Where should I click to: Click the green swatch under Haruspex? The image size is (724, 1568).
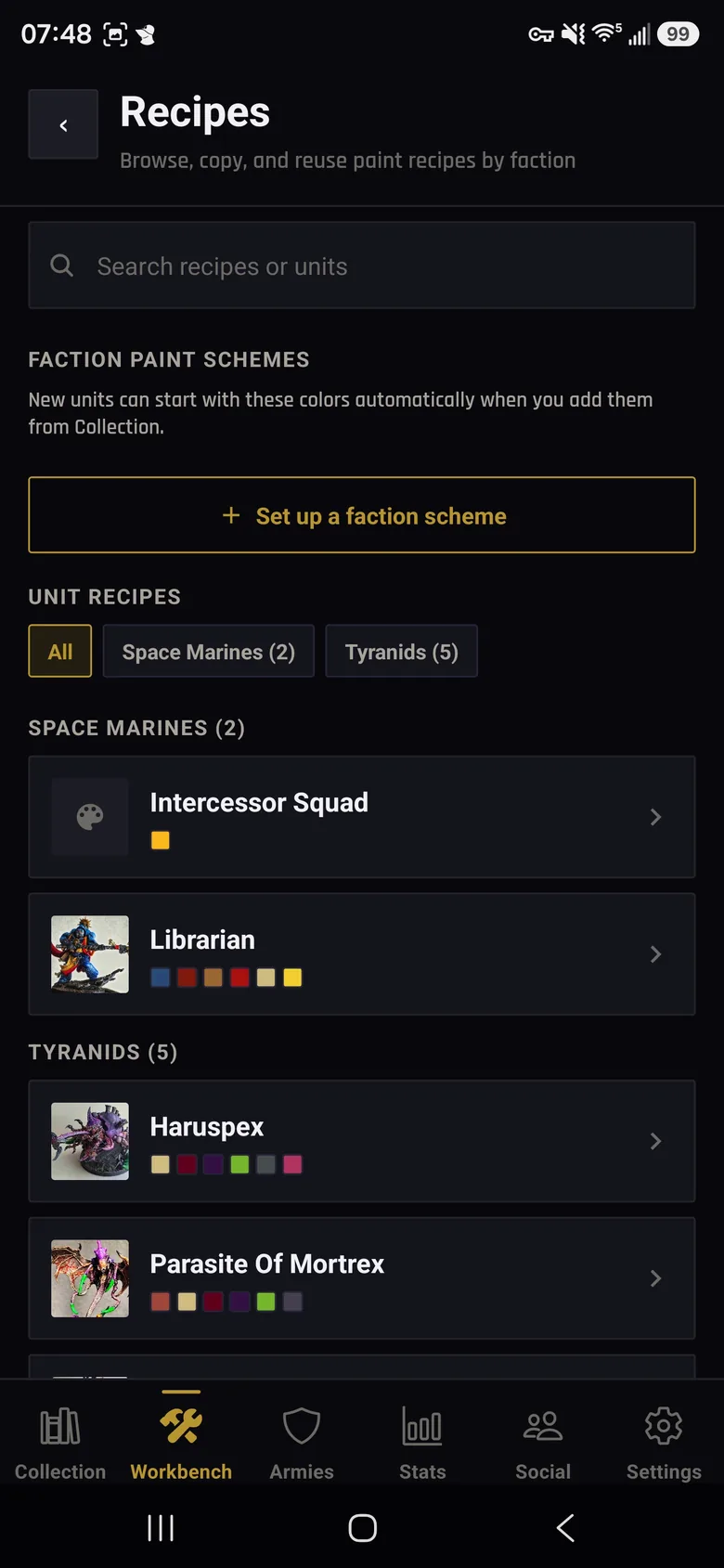239,1164
